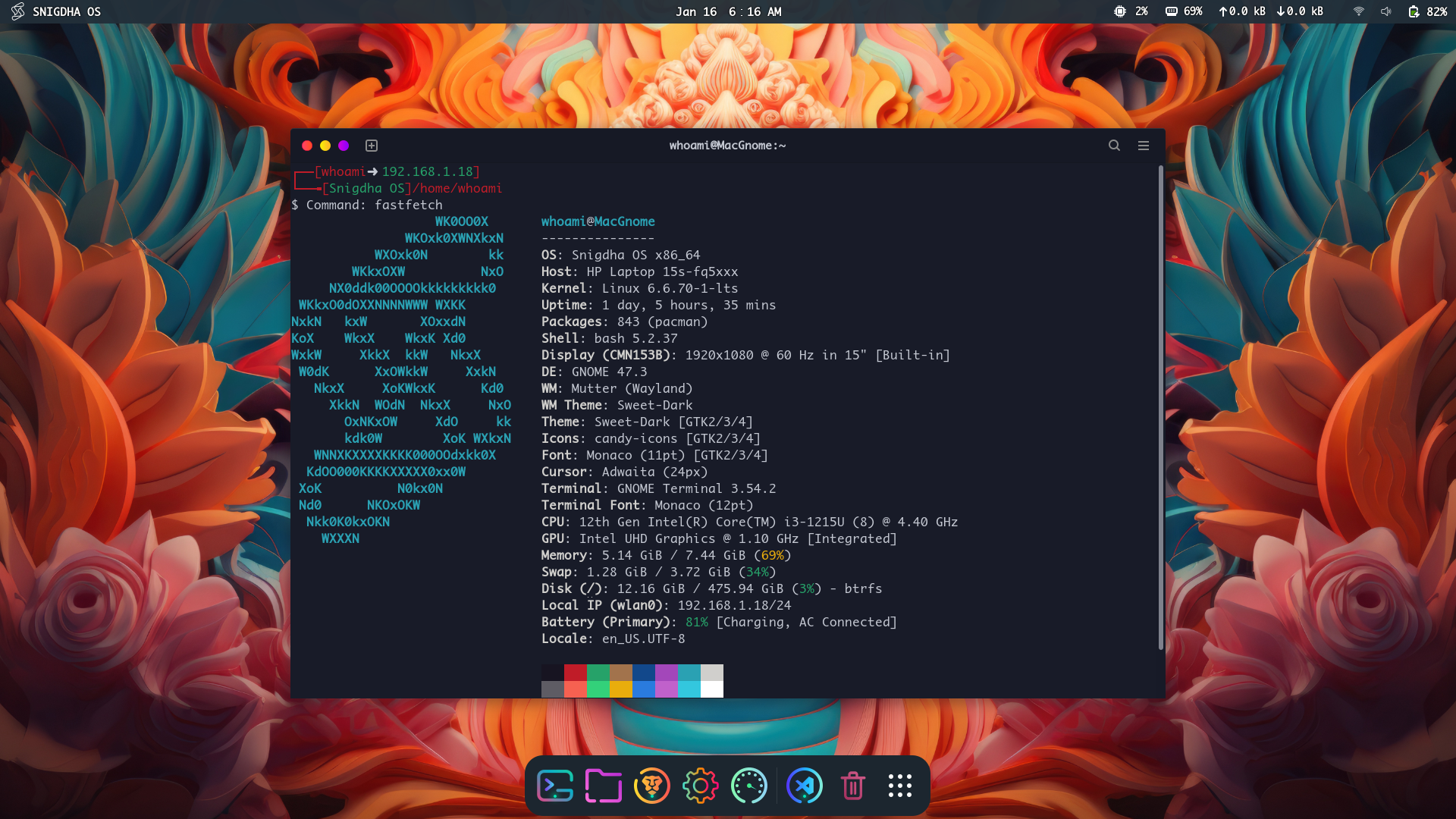
Task: Click 'en_US.UTF-8' locale value
Action: tap(644, 639)
